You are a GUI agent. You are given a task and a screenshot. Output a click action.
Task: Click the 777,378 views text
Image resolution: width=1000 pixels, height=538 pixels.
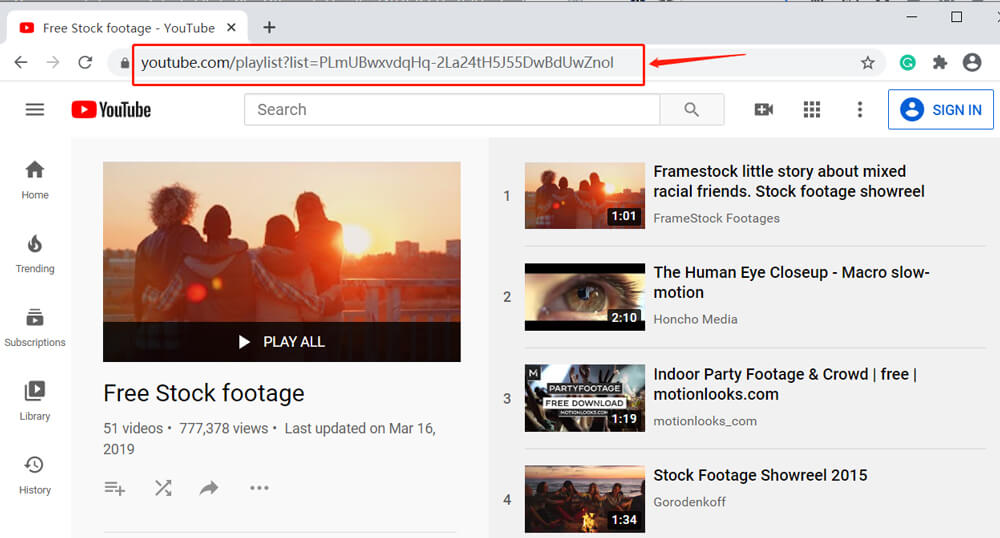[x=223, y=428]
